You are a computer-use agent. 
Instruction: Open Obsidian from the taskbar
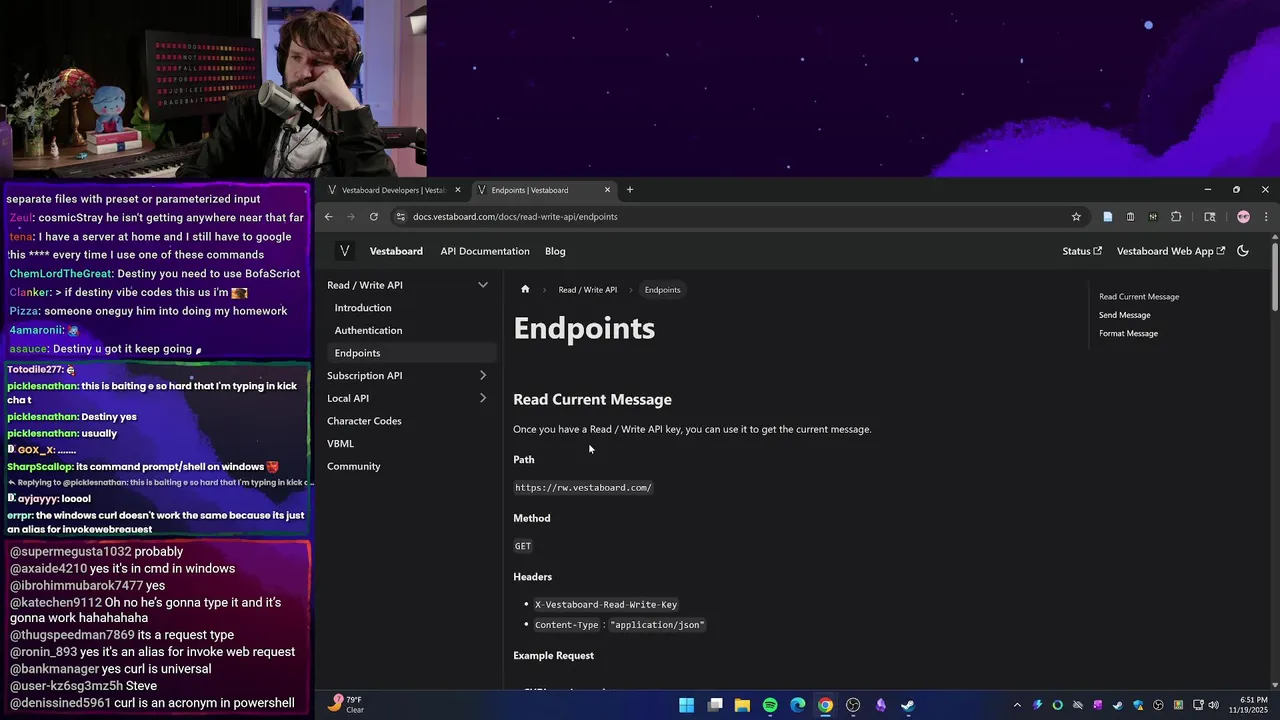(x=881, y=705)
